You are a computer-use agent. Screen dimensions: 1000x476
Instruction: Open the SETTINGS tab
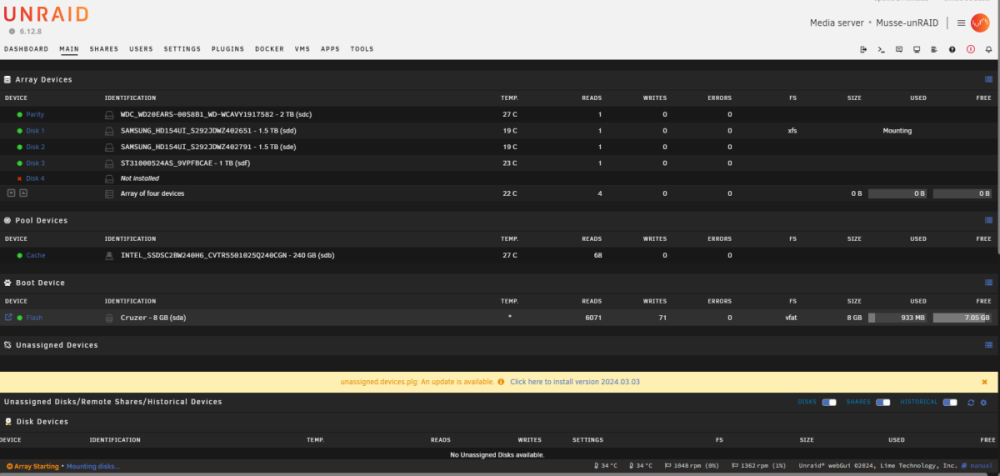[x=182, y=49]
